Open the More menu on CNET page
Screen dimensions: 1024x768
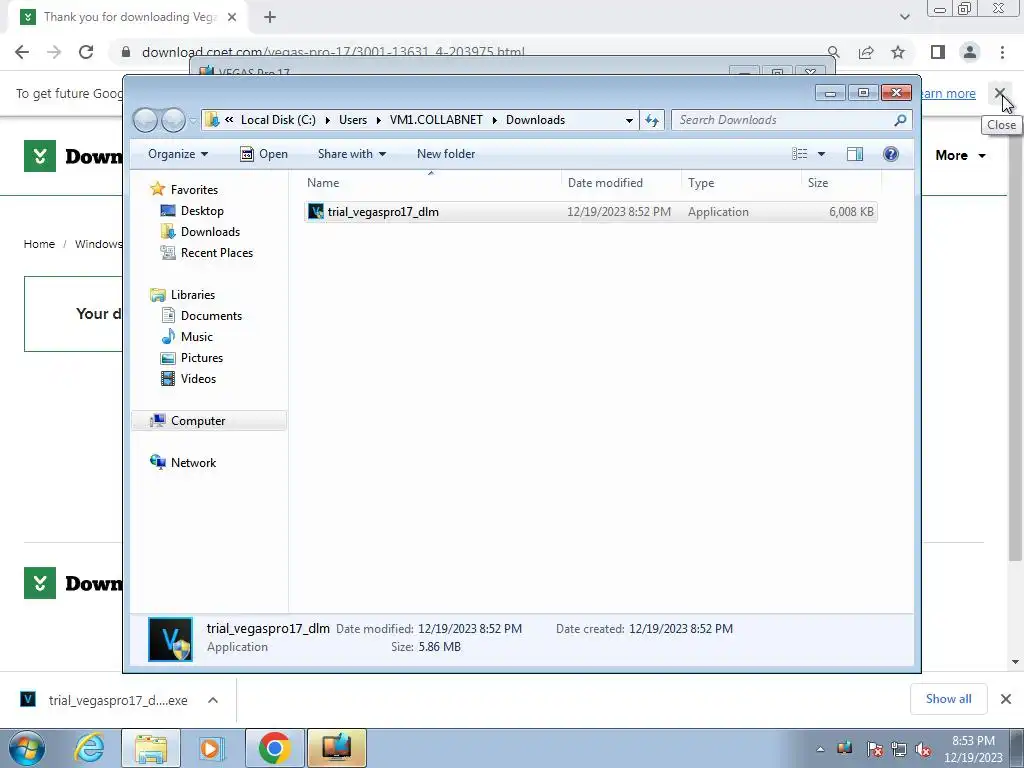point(960,155)
